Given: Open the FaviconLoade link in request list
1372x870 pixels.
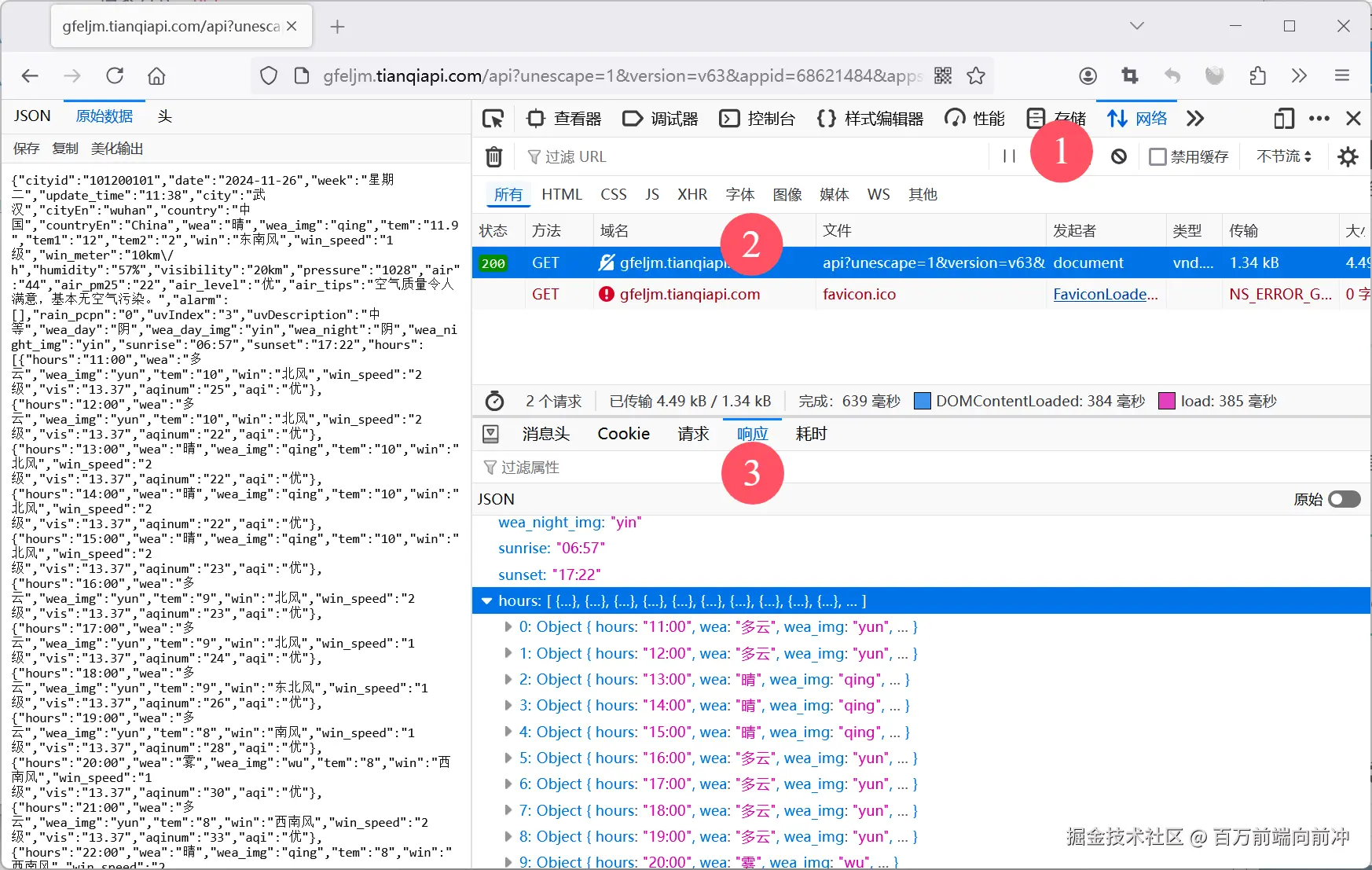Looking at the screenshot, I should click(x=1103, y=294).
